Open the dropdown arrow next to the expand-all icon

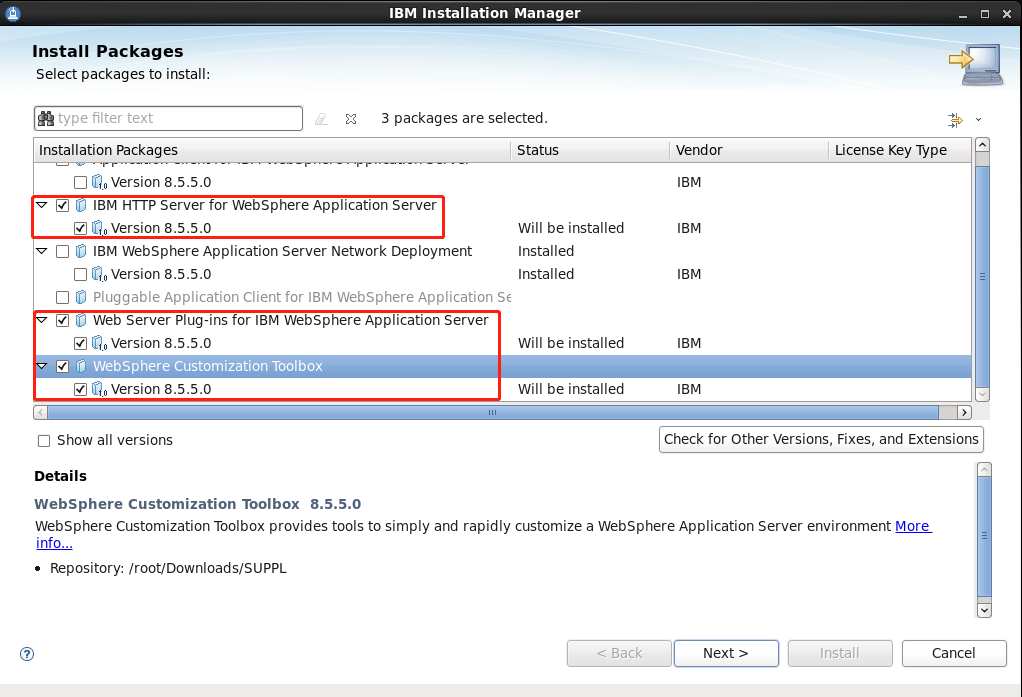coord(978,119)
